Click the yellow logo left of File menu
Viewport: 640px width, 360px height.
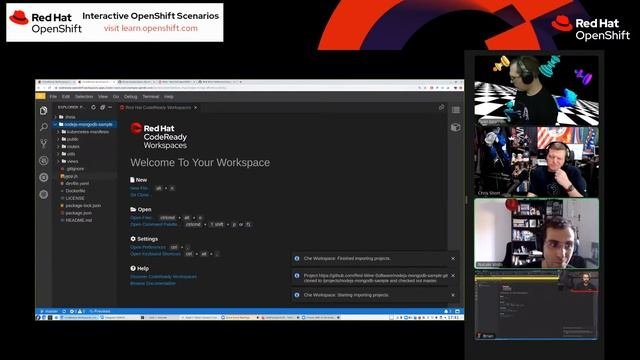click(40, 96)
